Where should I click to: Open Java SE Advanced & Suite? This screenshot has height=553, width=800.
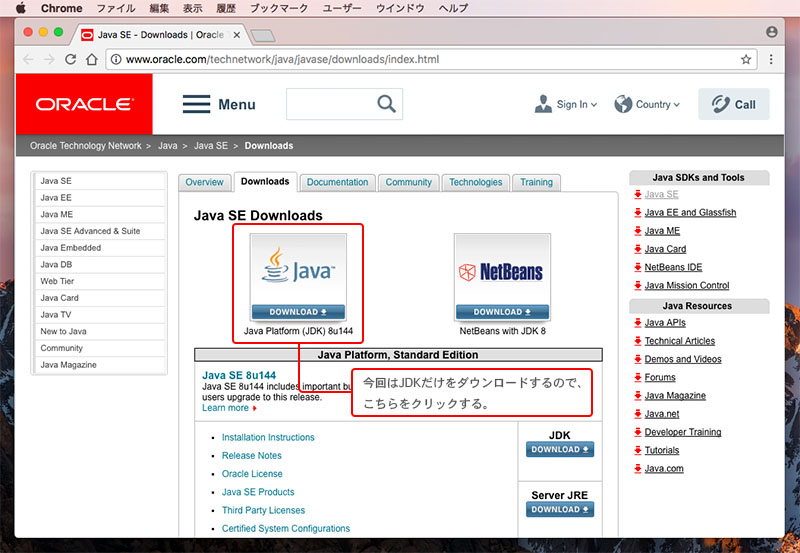[100, 231]
